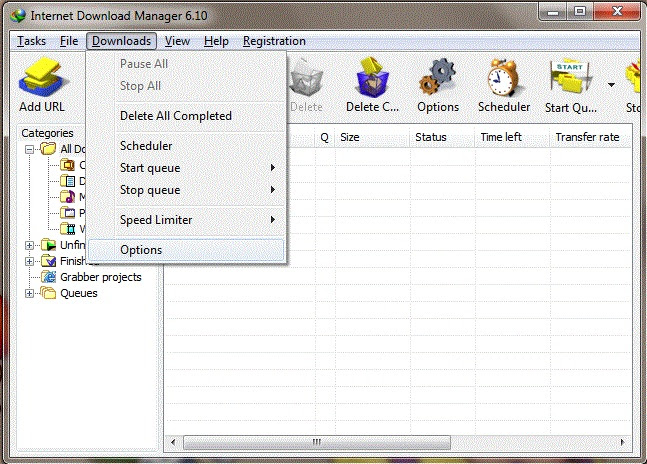Select the Documents category folder icon
Image resolution: width=647 pixels, height=464 pixels.
[x=67, y=181]
